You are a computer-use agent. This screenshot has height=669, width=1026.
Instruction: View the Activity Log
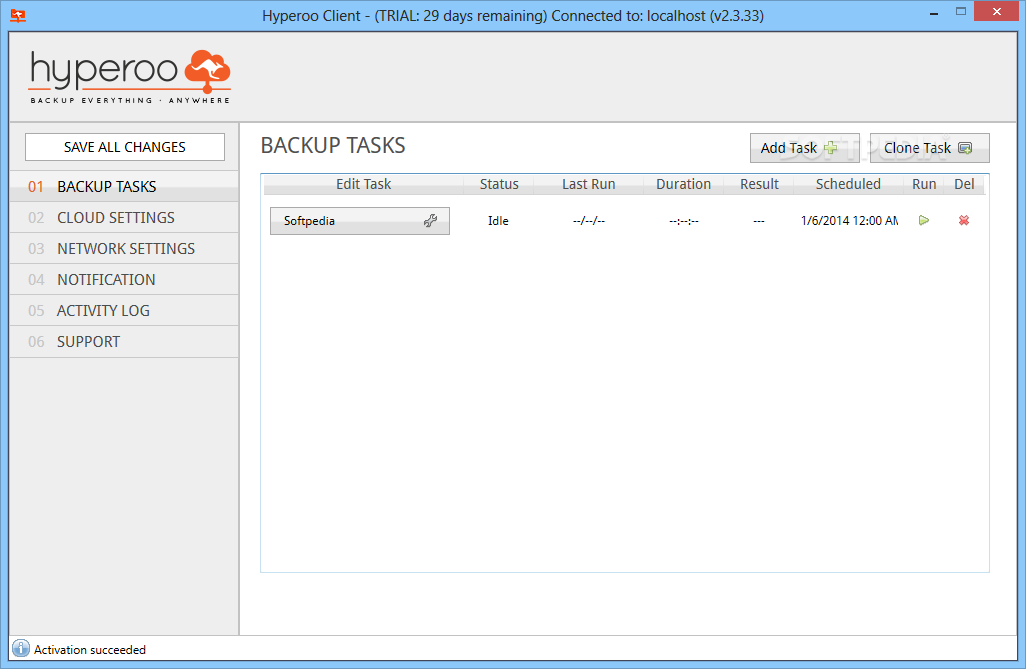click(x=124, y=310)
